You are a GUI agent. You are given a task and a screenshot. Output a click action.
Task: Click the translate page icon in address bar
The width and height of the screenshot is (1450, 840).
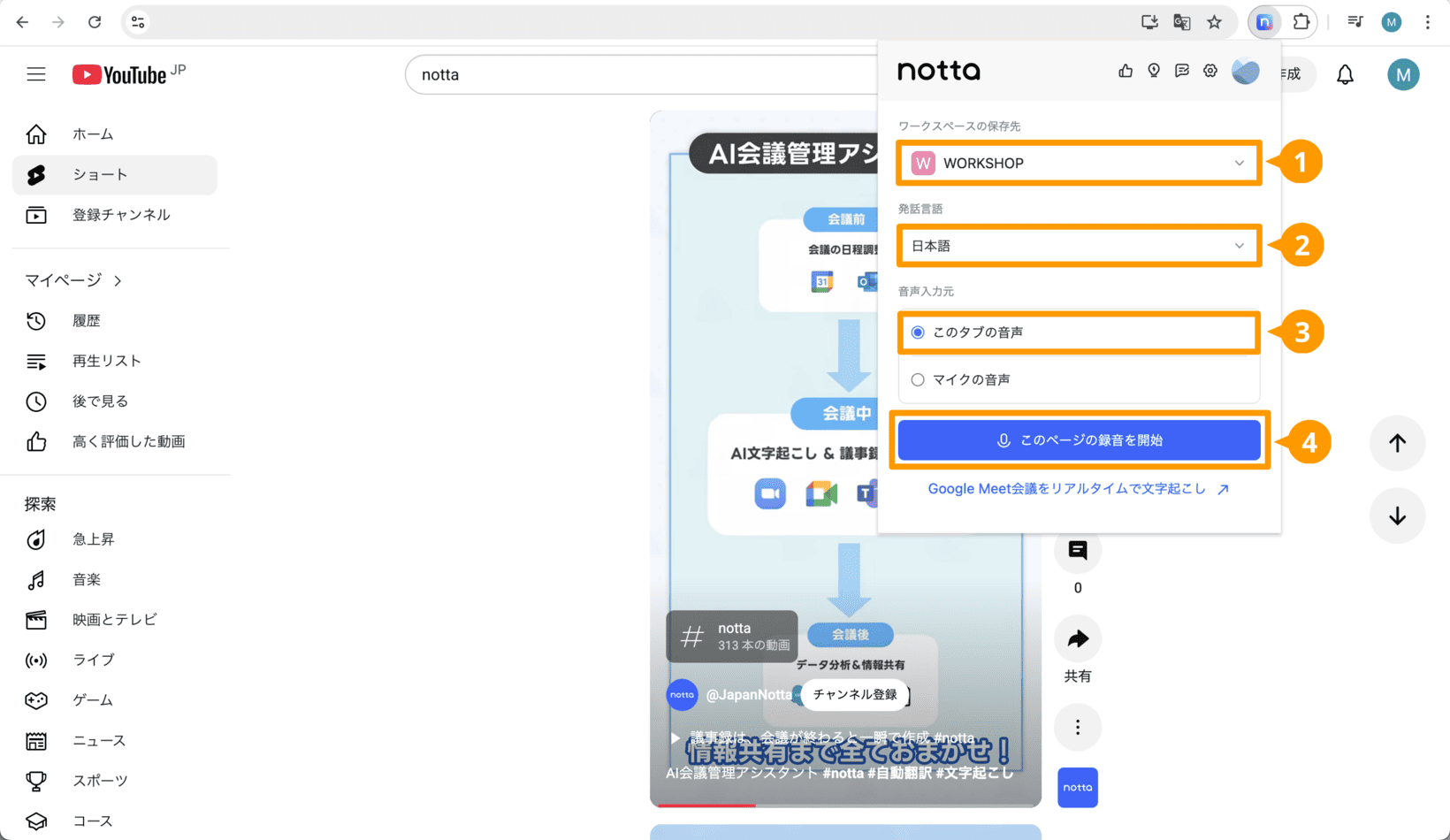(x=1181, y=22)
